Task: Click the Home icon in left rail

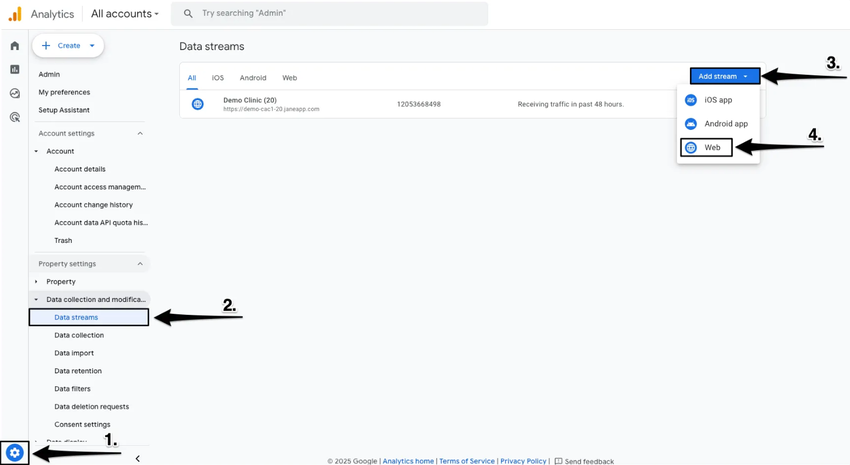Action: point(15,46)
